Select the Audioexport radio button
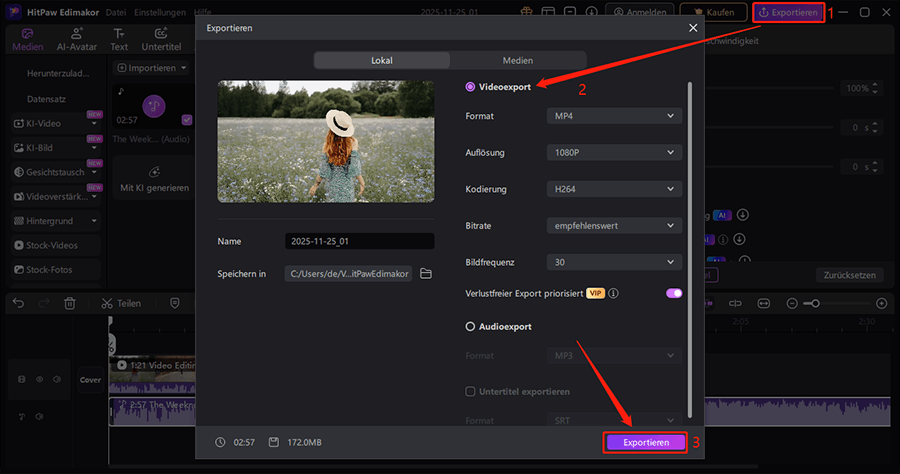Screen dimensions: 900x474 pyautogui.click(x=471, y=326)
